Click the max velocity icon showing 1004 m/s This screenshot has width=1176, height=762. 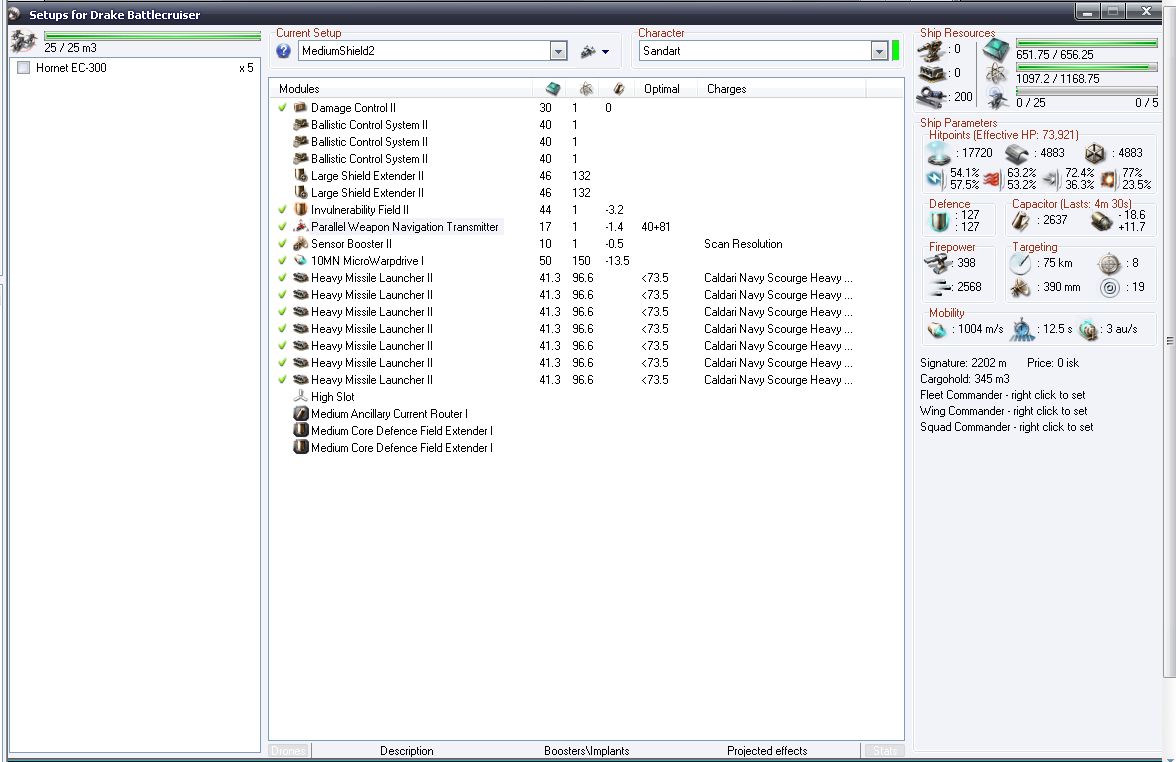point(937,329)
